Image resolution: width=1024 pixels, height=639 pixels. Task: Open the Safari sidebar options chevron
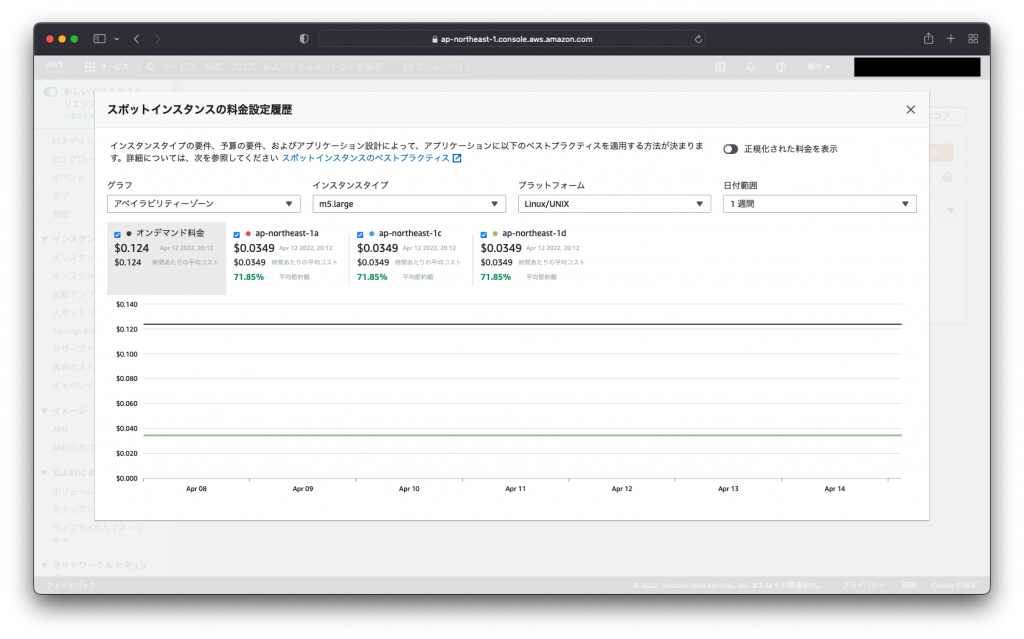click(117, 39)
